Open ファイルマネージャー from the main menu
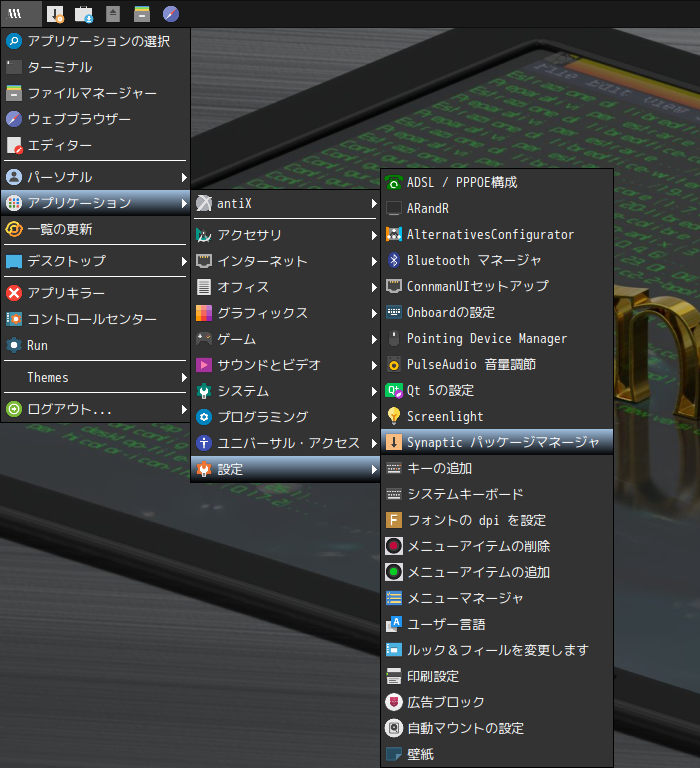This screenshot has width=700, height=768. [x=96, y=93]
